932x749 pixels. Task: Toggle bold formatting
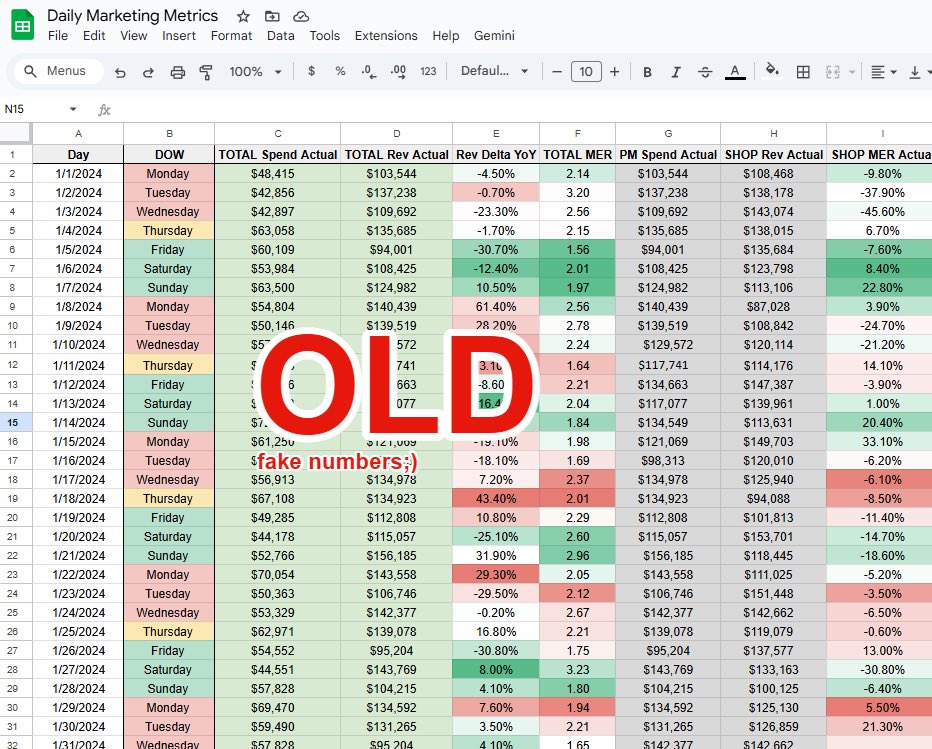click(647, 72)
